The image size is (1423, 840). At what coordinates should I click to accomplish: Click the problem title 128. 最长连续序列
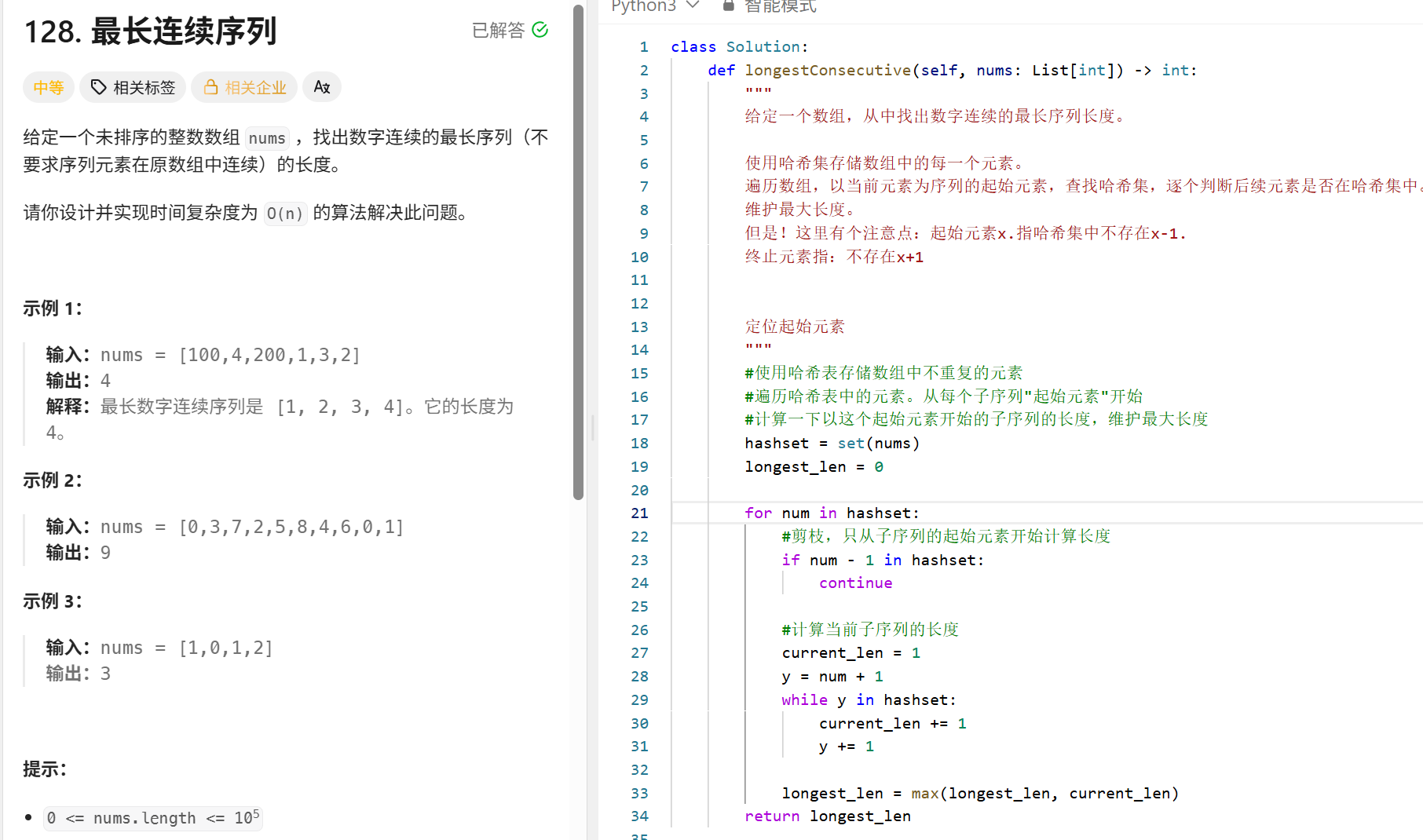(x=150, y=31)
